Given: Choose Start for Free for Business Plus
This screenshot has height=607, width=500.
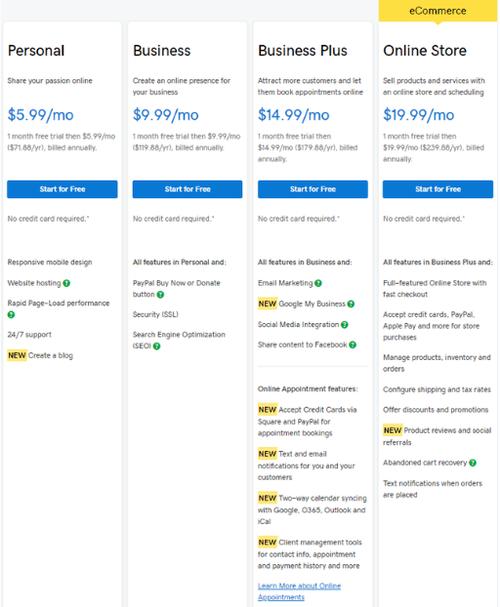Looking at the screenshot, I should click(x=313, y=189).
